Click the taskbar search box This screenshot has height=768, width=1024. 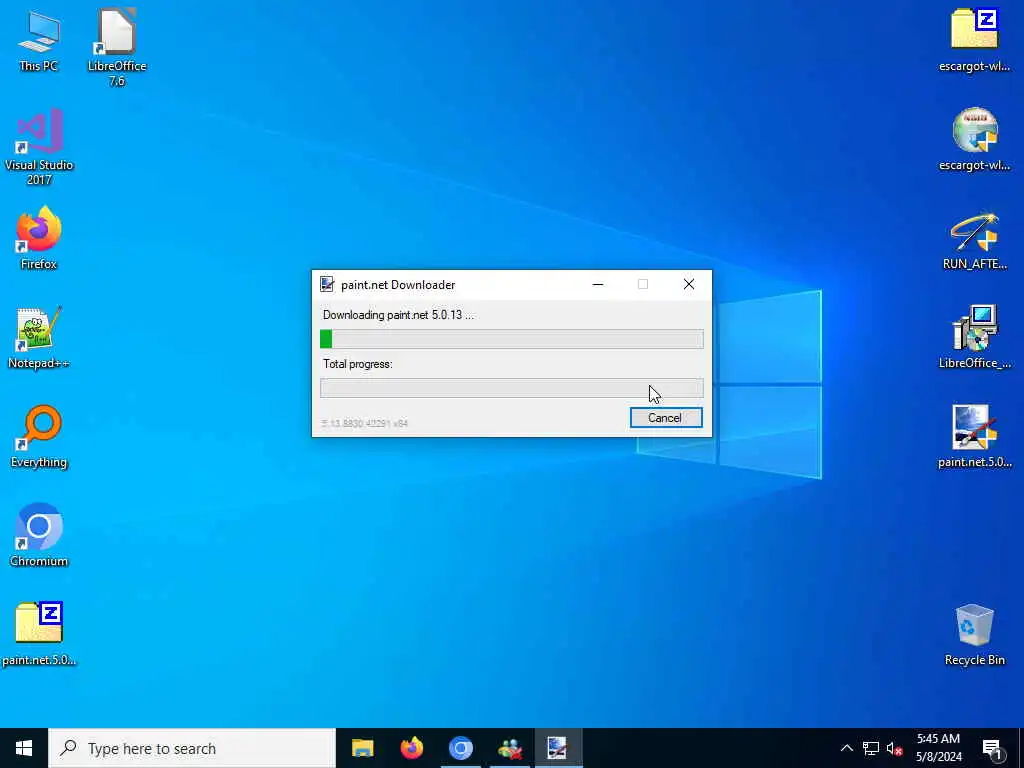tap(192, 748)
